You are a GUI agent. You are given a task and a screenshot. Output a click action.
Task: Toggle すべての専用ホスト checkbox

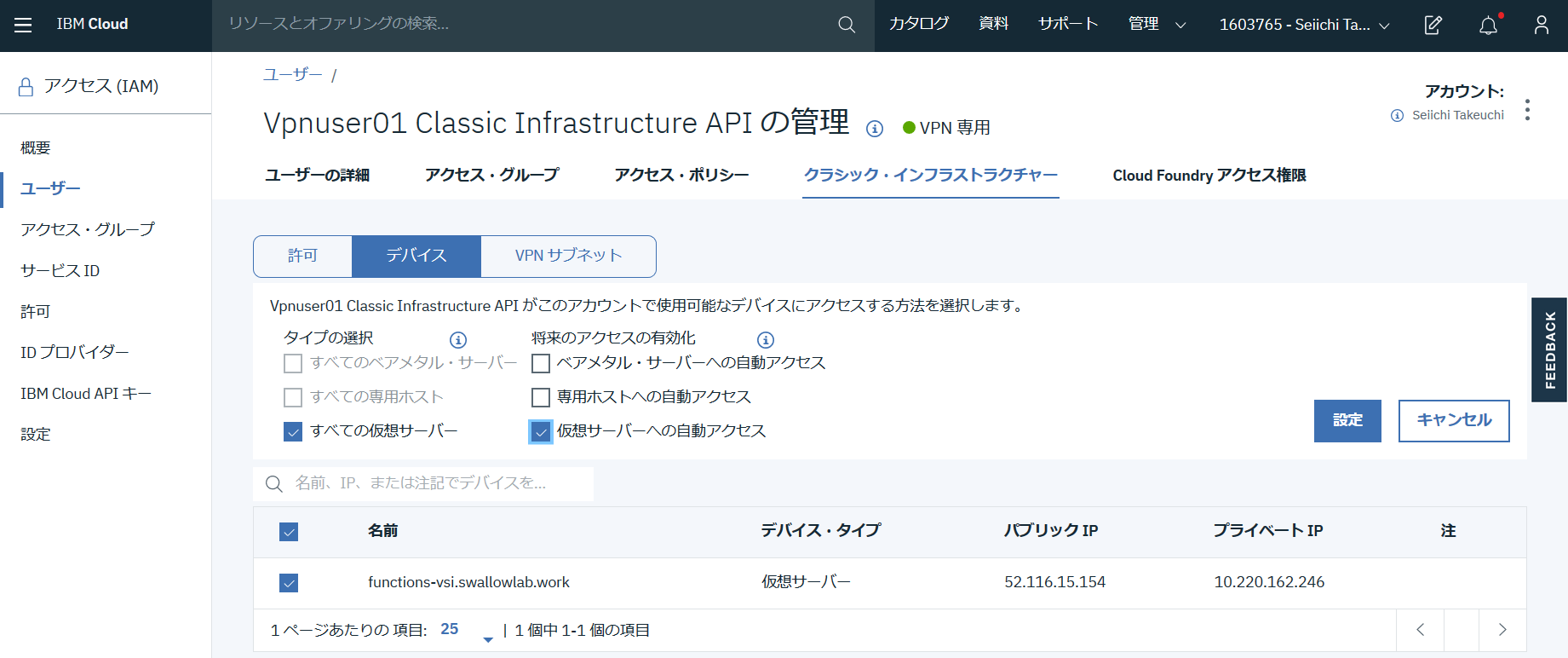(x=293, y=398)
